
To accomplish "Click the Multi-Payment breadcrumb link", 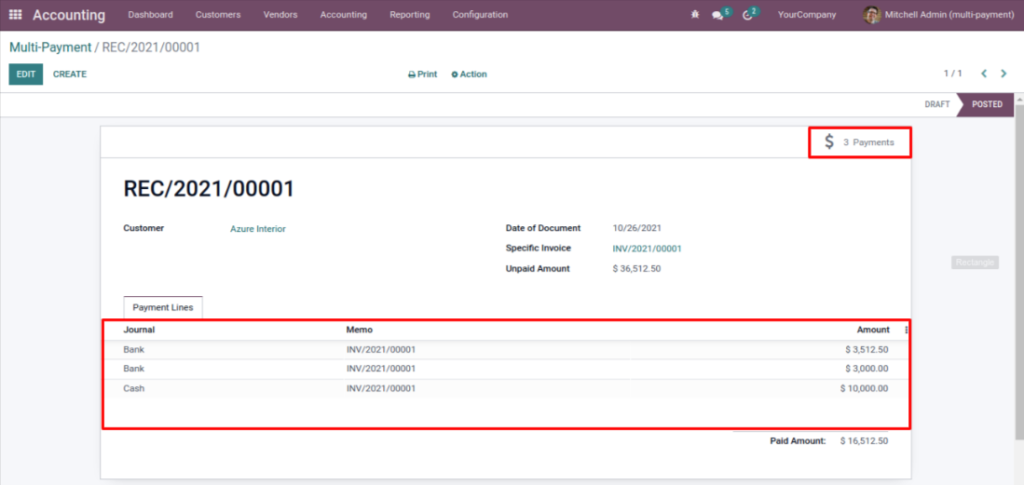I will coord(50,48).
